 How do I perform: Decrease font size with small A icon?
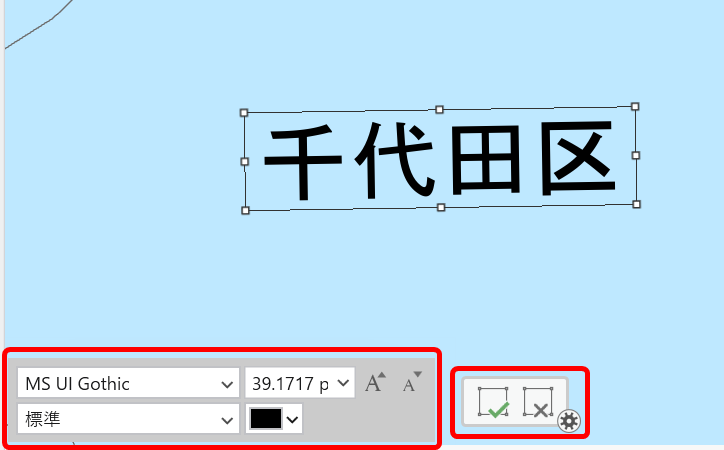pyautogui.click(x=412, y=383)
